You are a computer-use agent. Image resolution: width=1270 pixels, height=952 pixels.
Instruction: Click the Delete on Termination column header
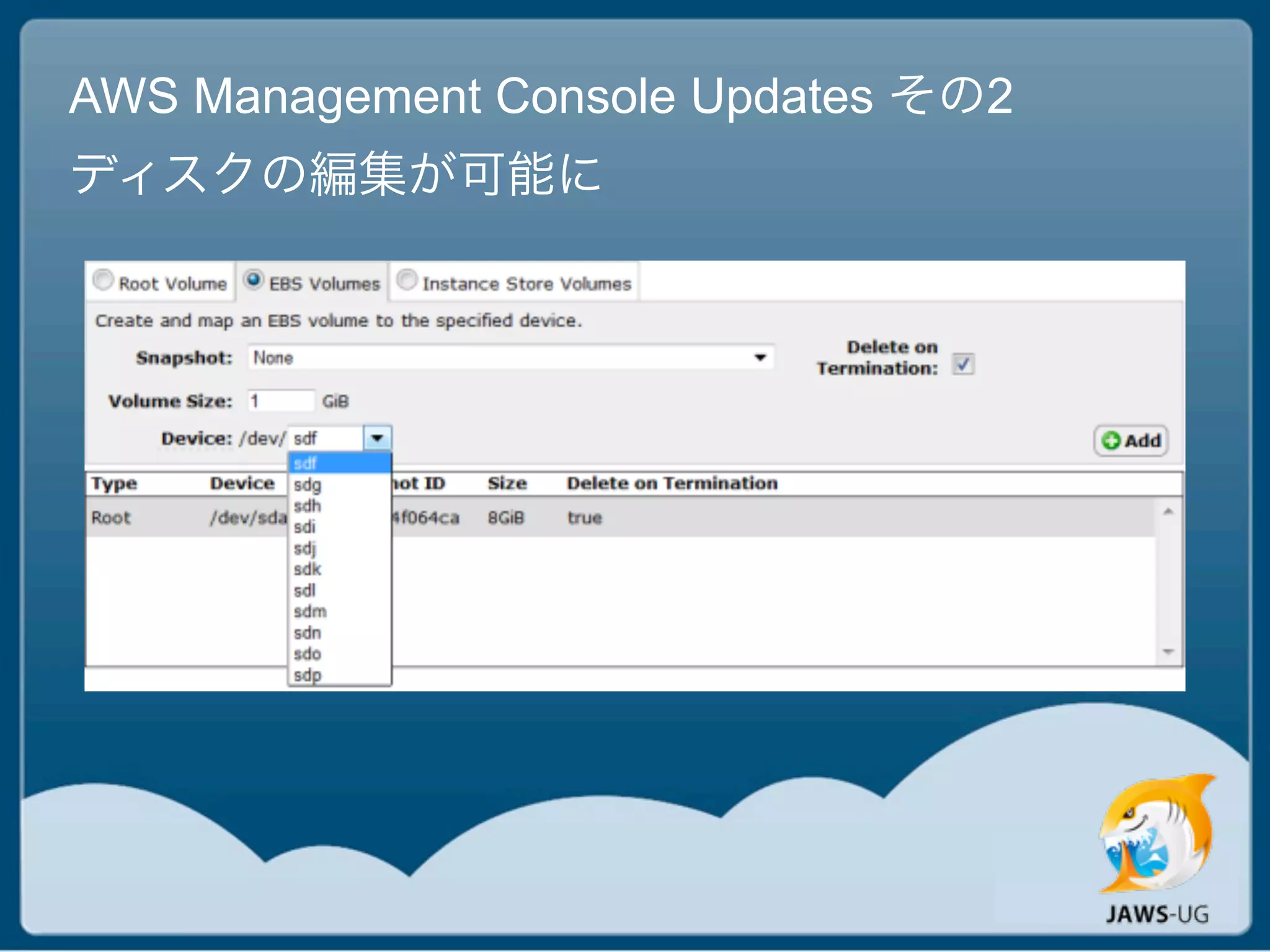(672, 483)
